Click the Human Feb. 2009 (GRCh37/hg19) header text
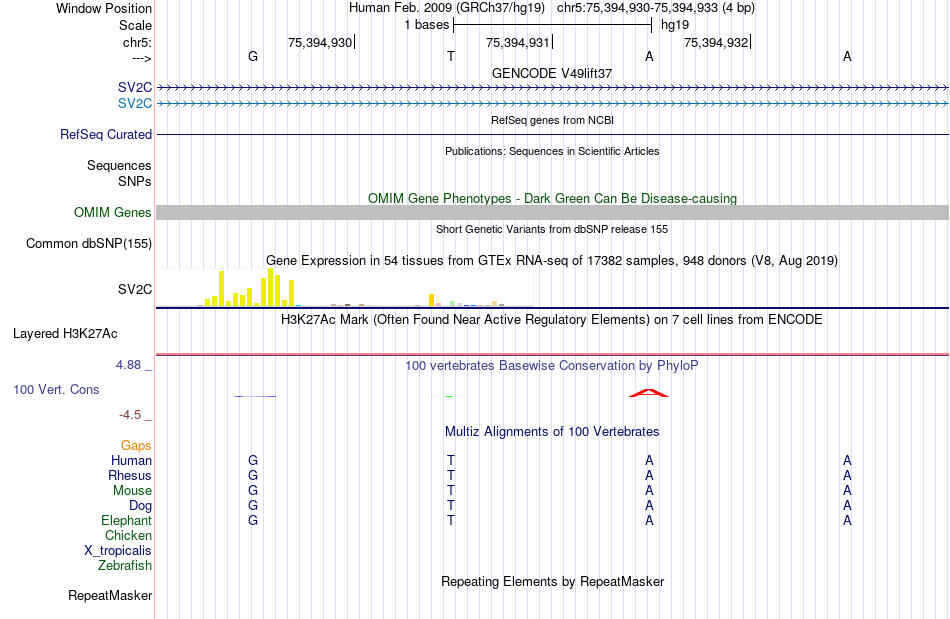Screen dimensions: 950x619 447,8
